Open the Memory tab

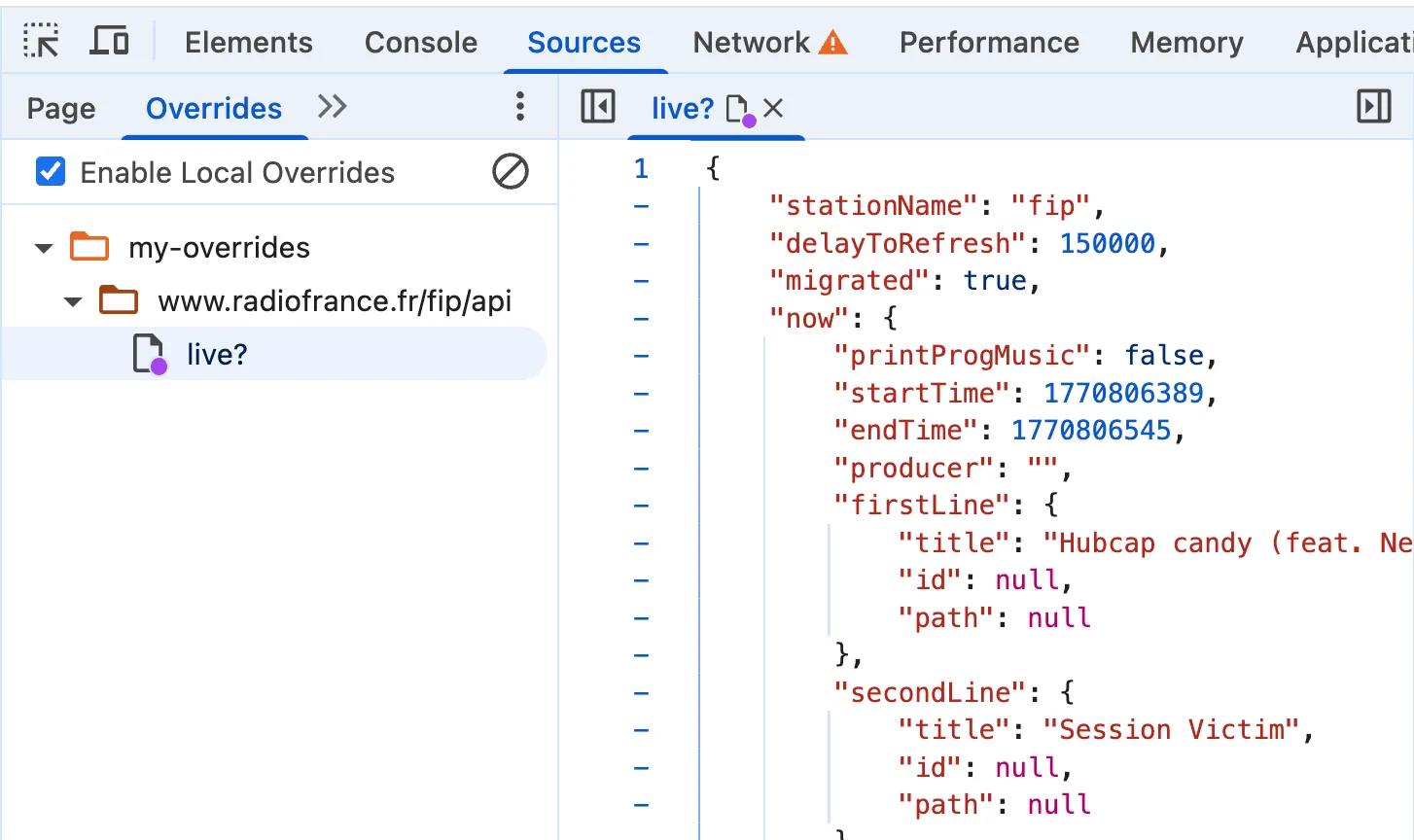(1186, 42)
